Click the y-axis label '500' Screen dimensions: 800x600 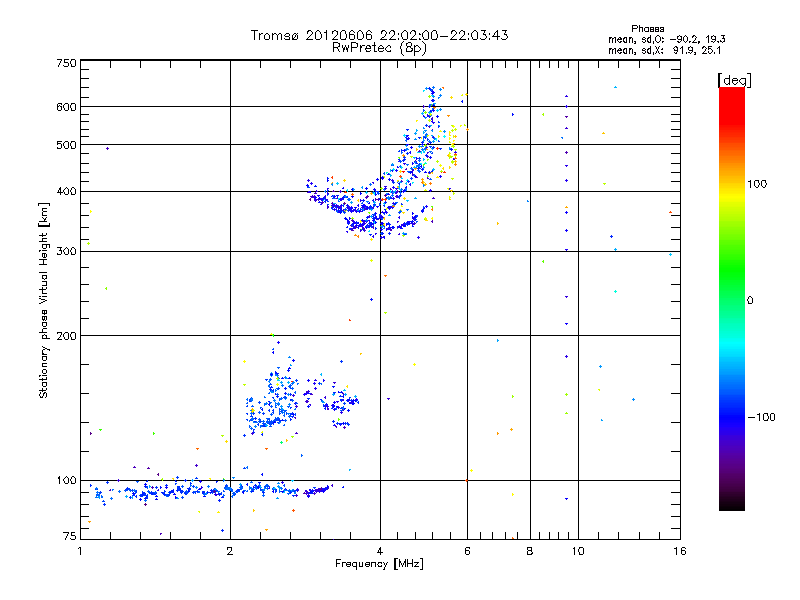click(66, 145)
